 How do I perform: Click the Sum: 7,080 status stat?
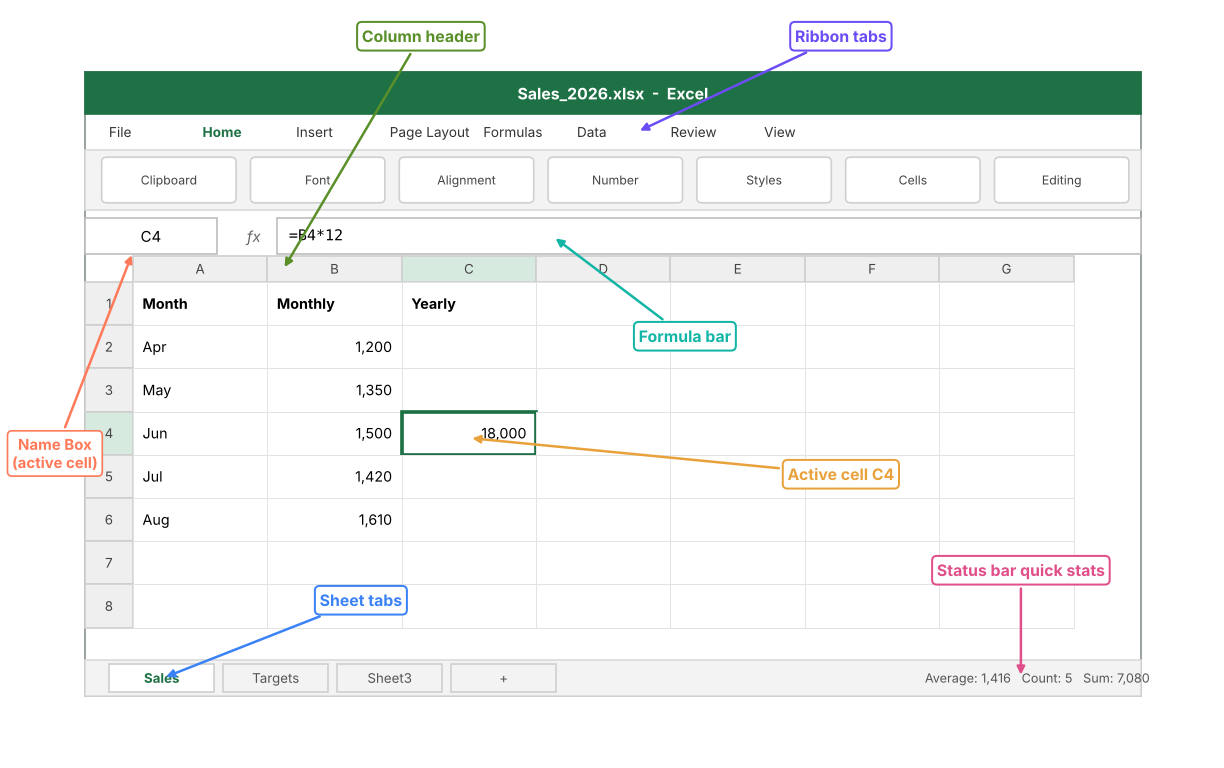click(1116, 678)
